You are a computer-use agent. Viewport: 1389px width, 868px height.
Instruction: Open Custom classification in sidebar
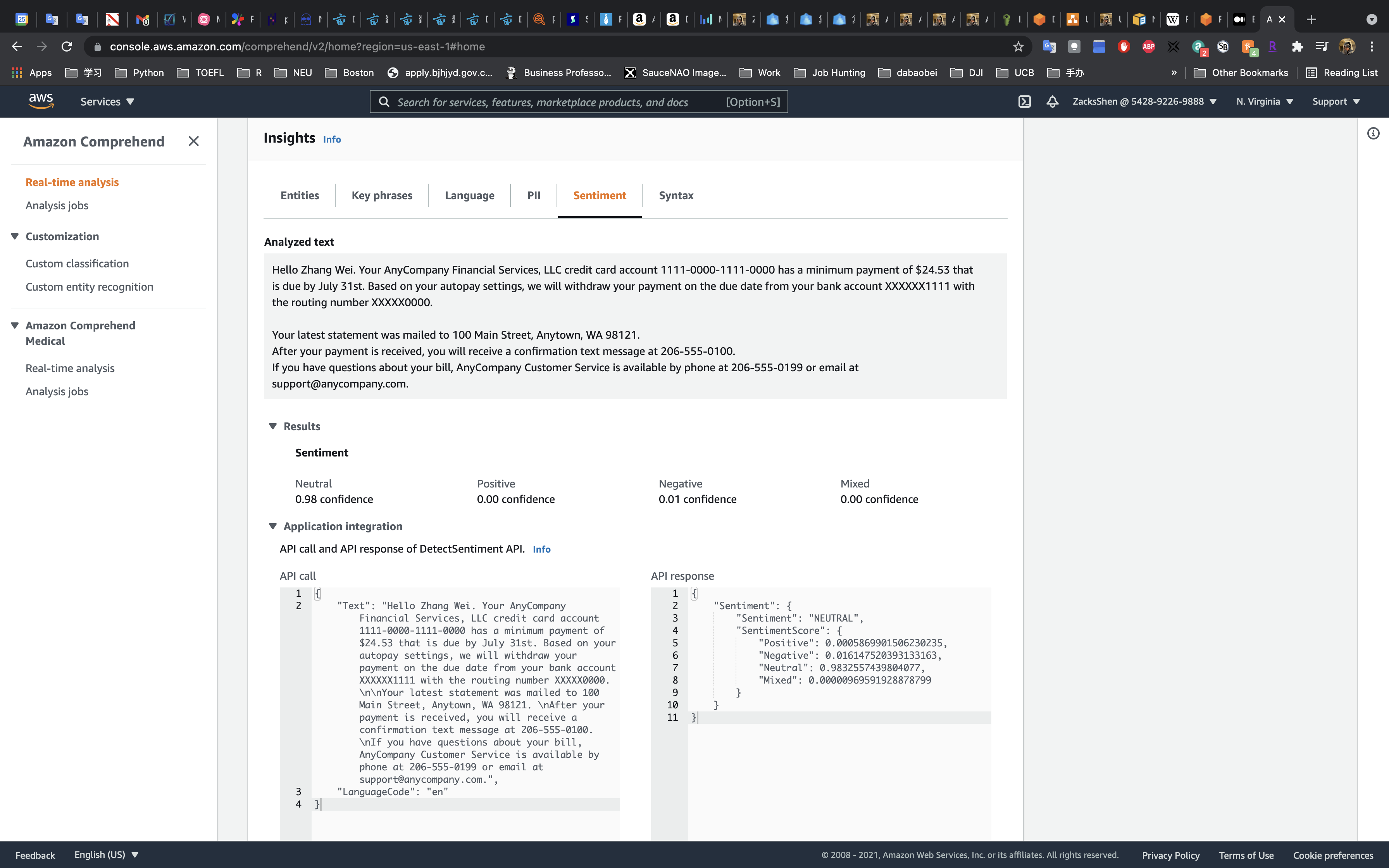pos(77,263)
